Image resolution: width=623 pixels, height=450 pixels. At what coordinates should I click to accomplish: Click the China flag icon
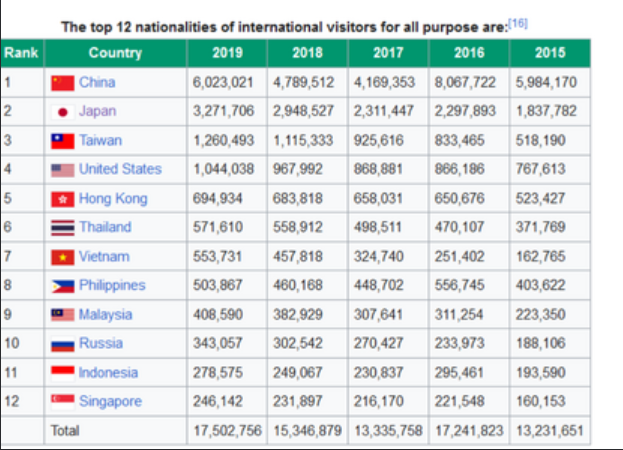tap(64, 82)
